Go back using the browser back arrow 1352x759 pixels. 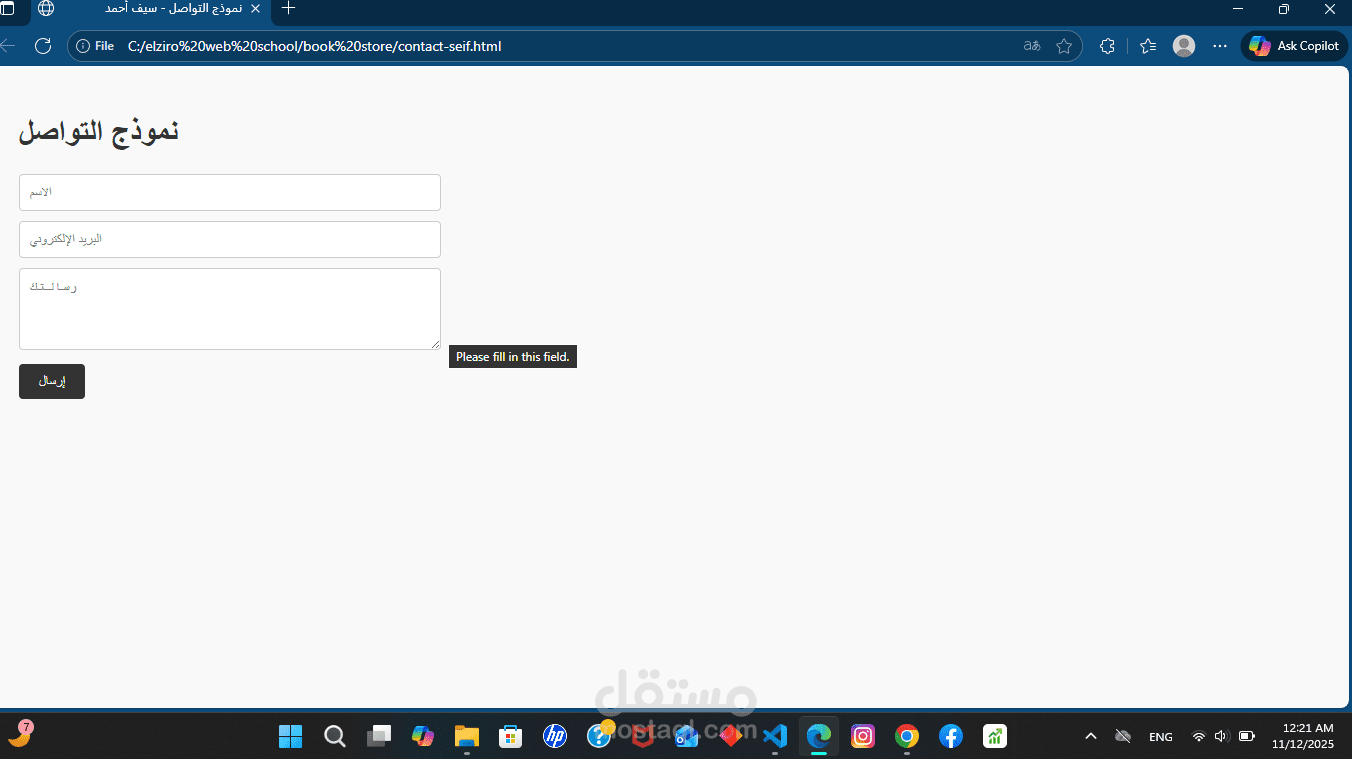tap(8, 46)
